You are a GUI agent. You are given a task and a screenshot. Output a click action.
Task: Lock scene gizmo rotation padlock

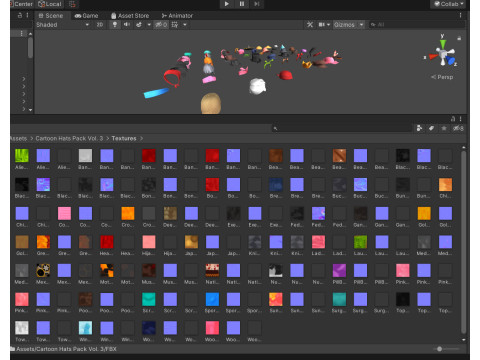point(459,38)
